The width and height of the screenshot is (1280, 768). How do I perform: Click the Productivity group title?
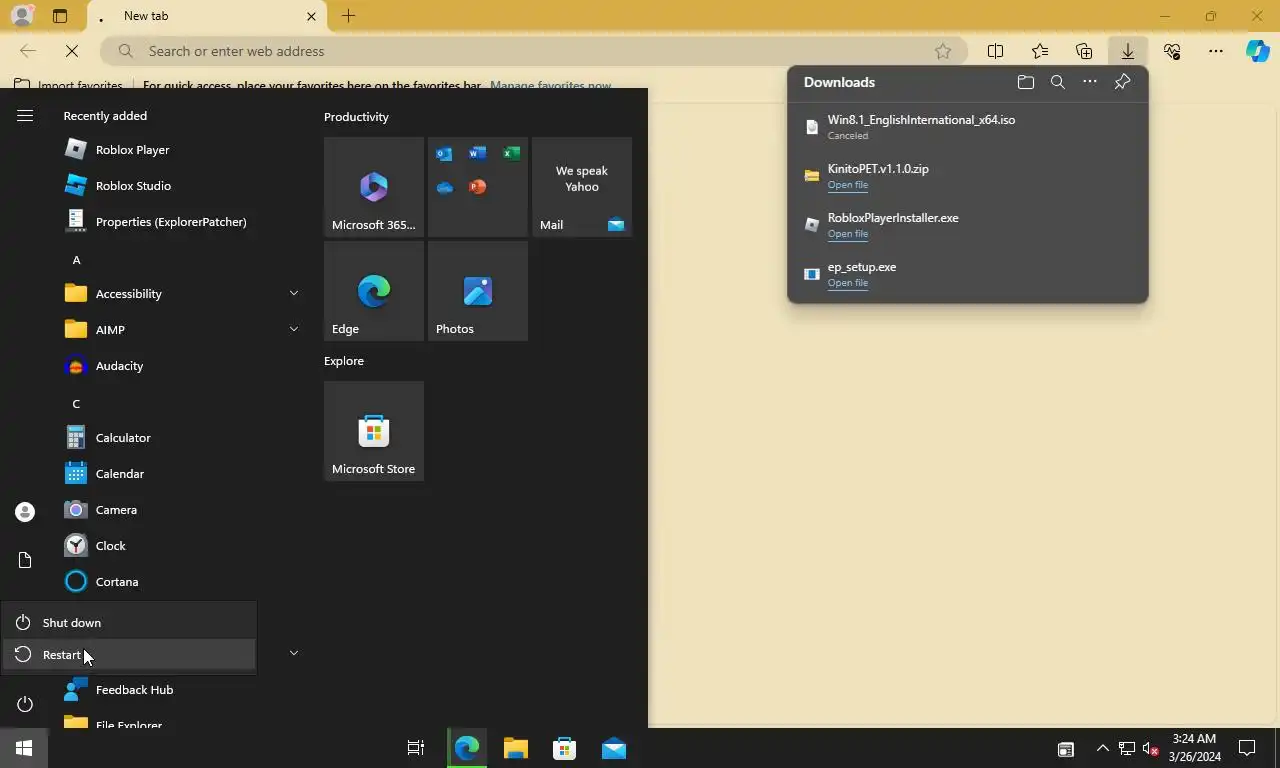356,117
